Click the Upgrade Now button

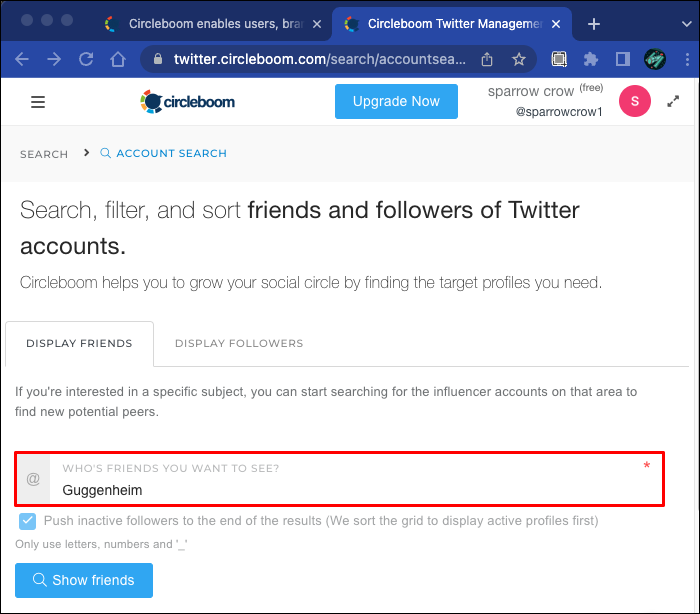396,101
